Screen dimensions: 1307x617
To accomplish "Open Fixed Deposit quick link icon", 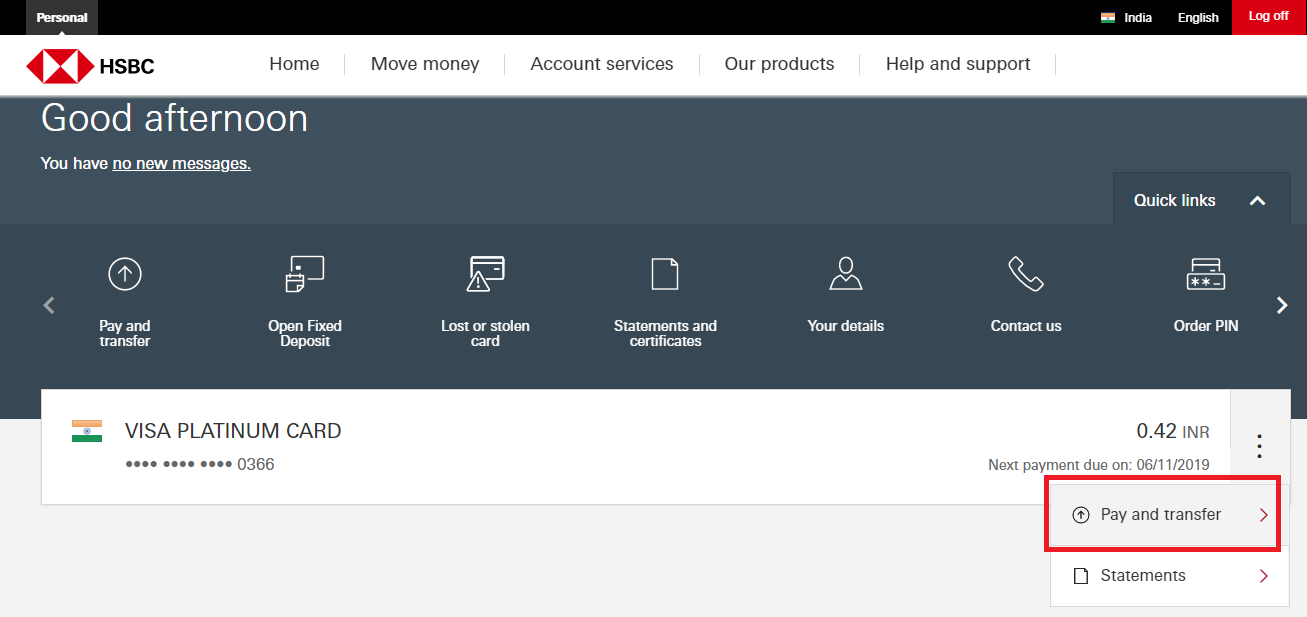I will [x=305, y=273].
